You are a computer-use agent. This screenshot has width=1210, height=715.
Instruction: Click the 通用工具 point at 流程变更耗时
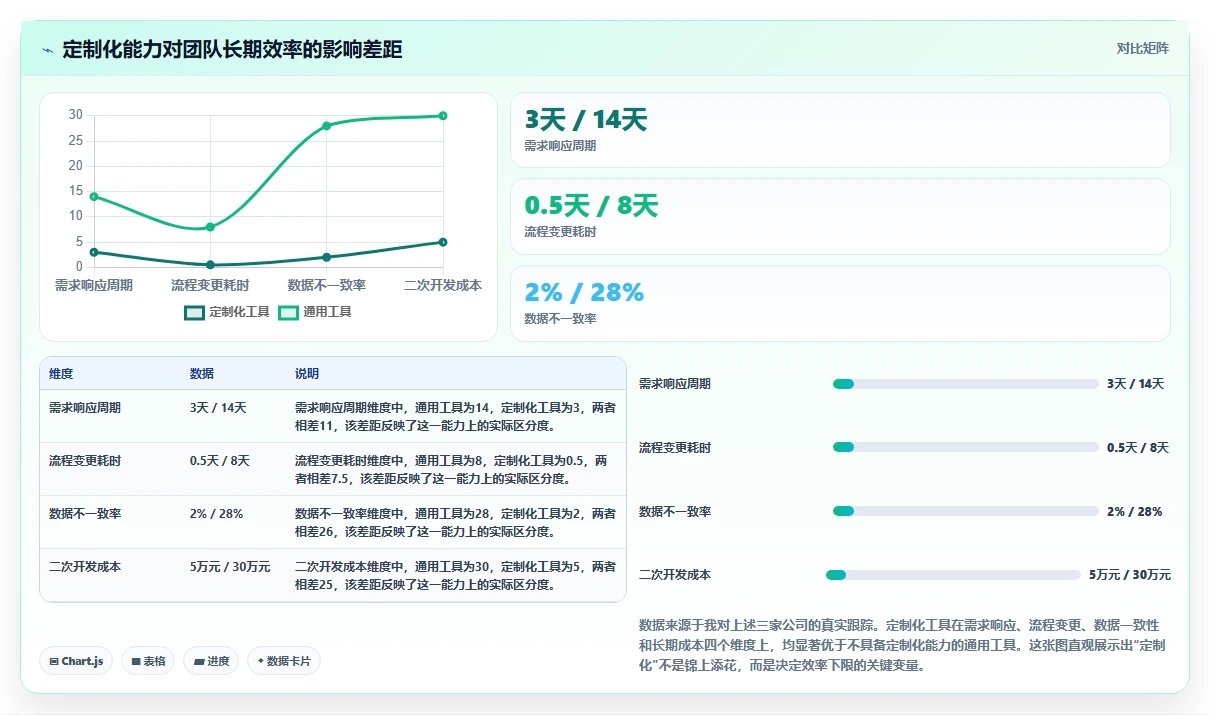click(210, 227)
